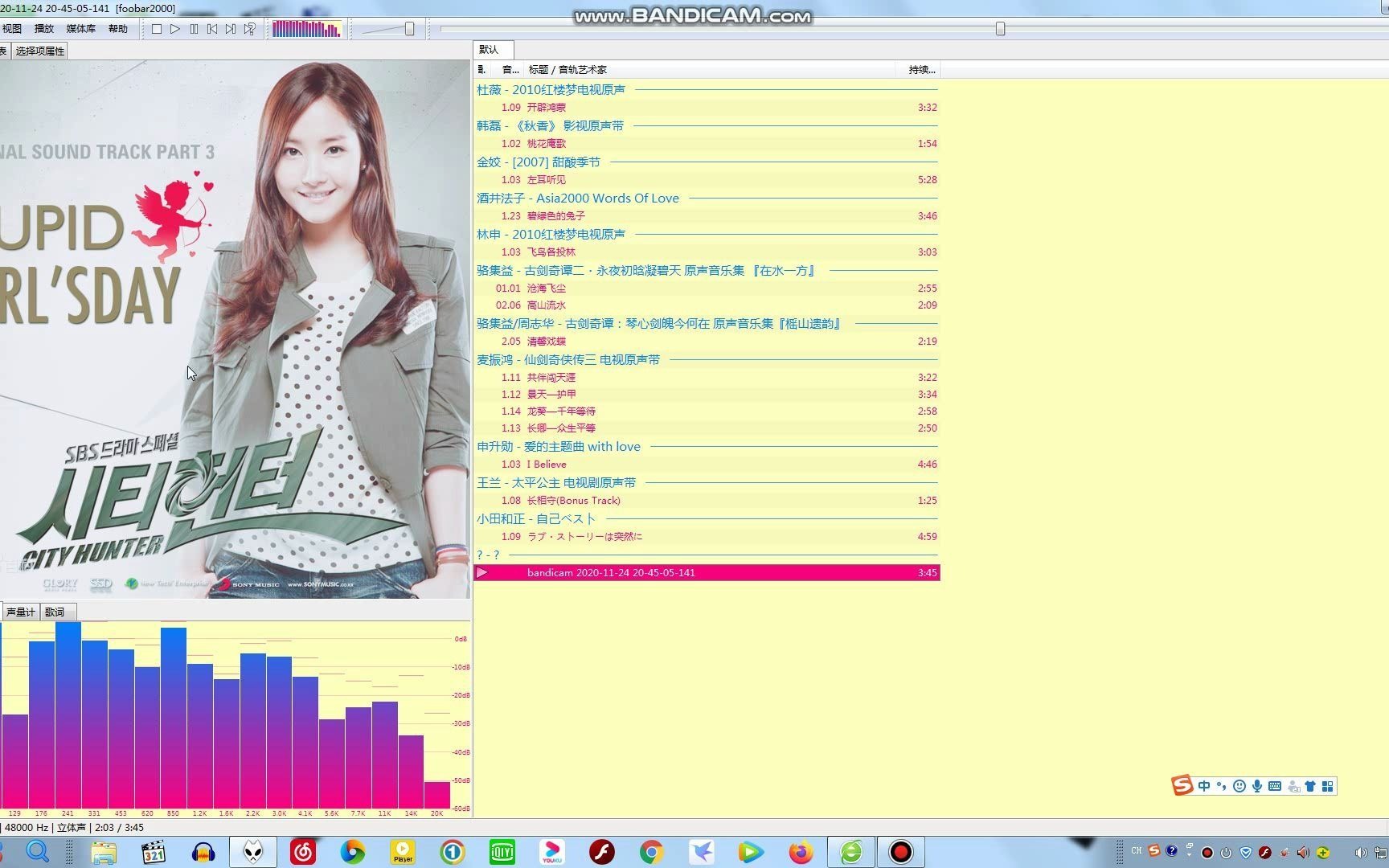Click the spectrum visualization in the toolbar

306,29
